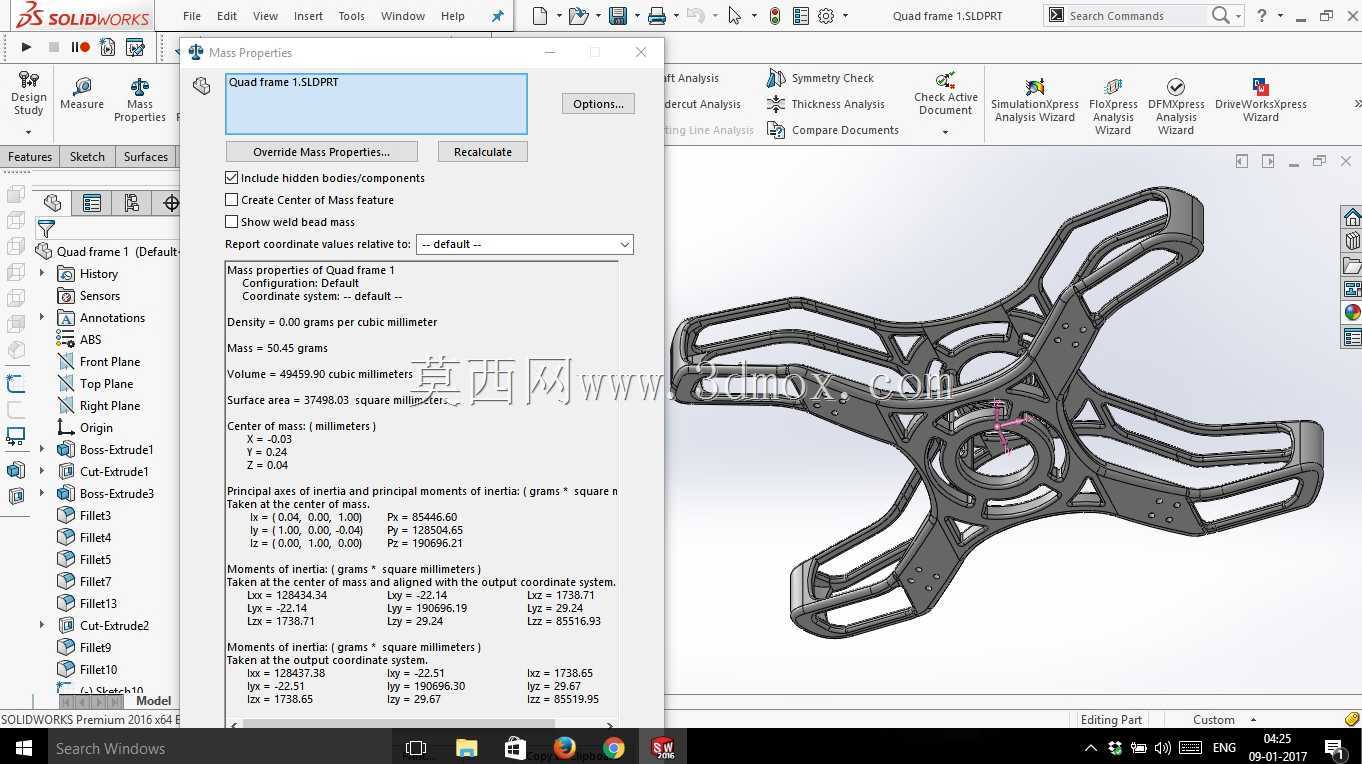Switch to the Surfaces tab
The width and height of the screenshot is (1362, 764).
pos(146,157)
